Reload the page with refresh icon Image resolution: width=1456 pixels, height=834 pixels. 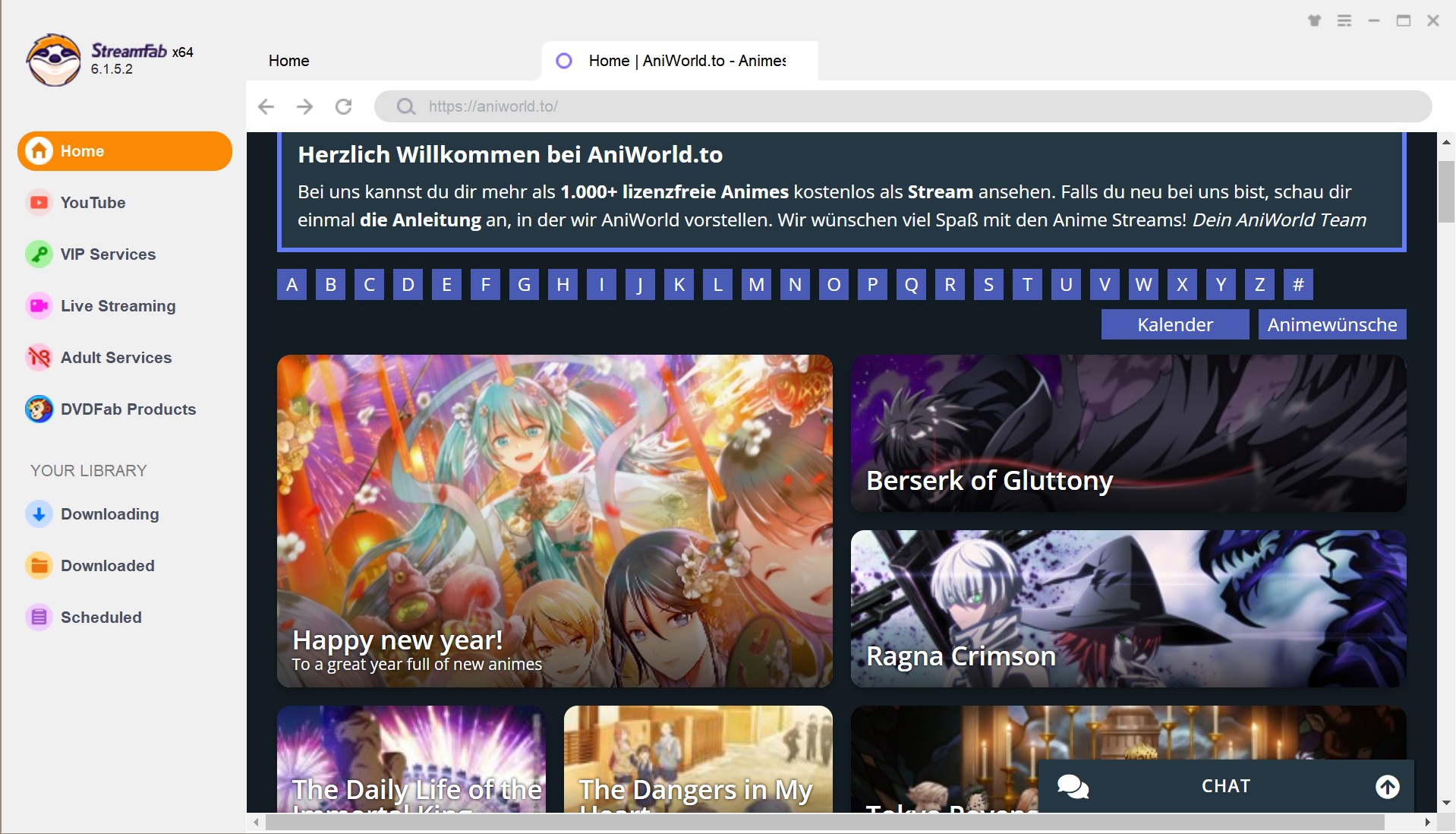344,106
